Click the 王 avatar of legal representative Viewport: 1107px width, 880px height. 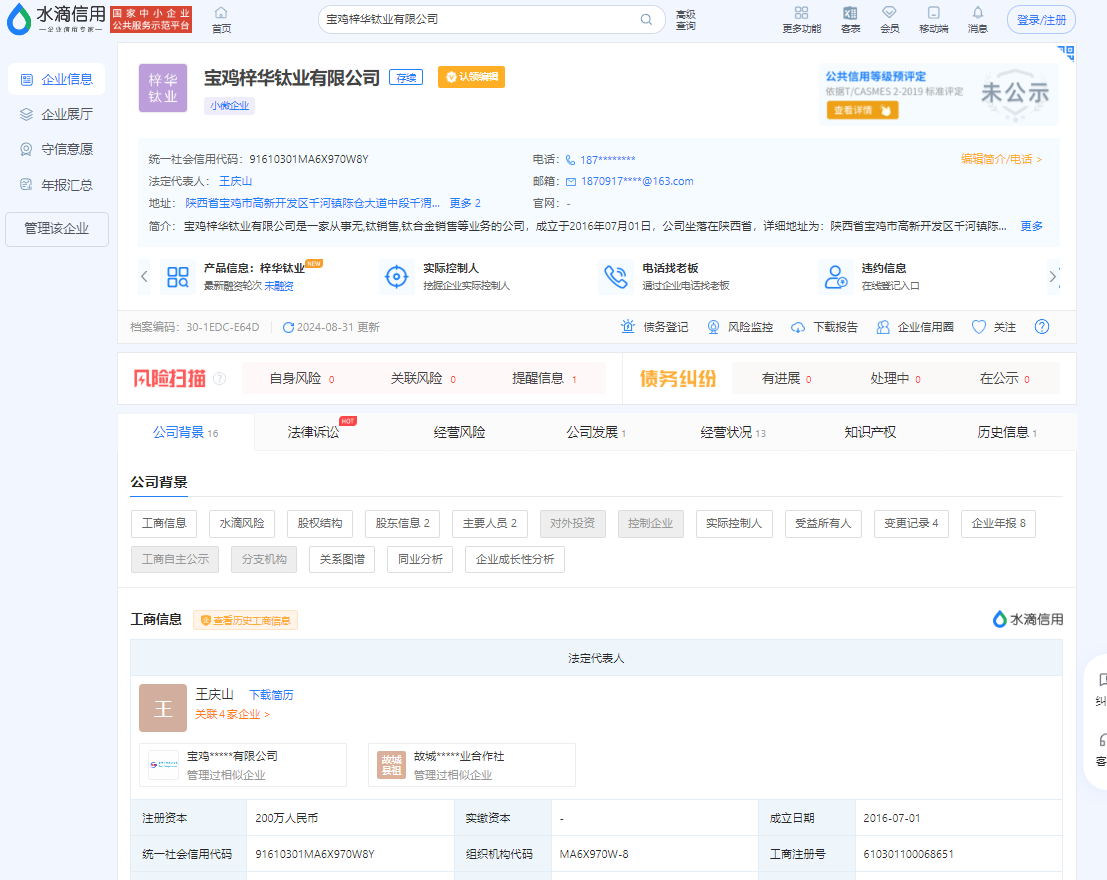[163, 708]
